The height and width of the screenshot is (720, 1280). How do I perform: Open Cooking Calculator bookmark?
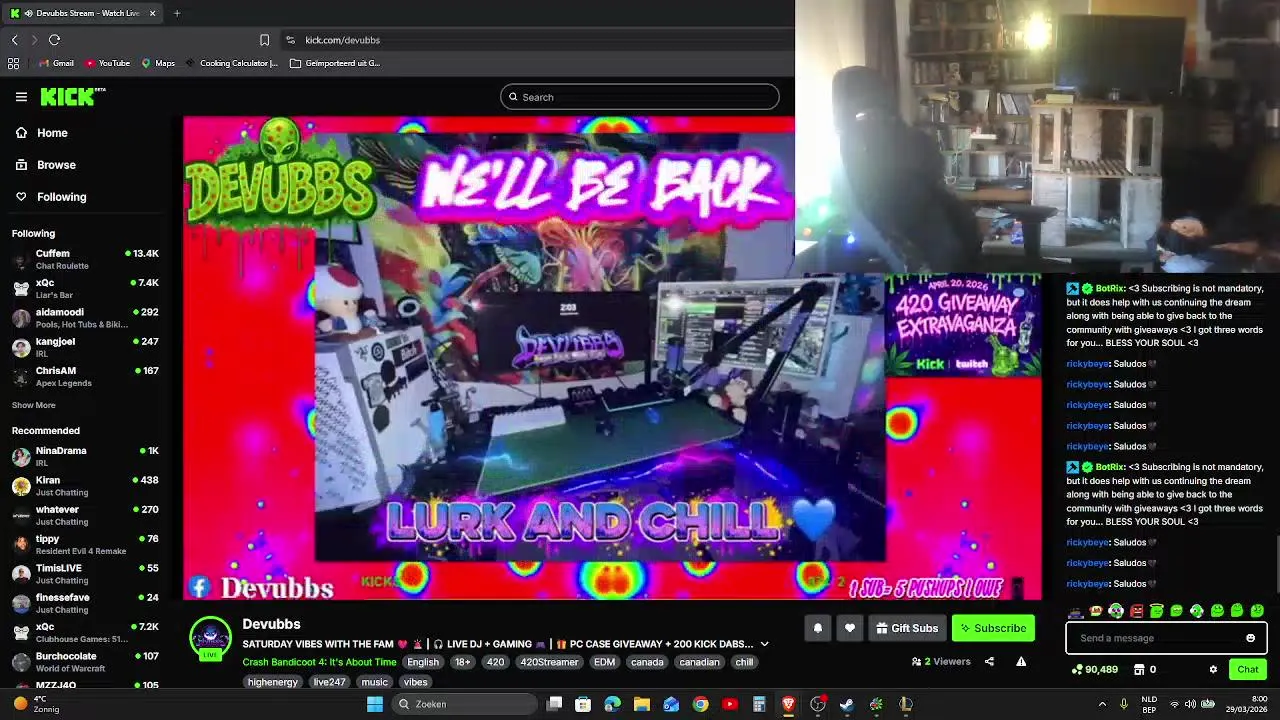[x=231, y=63]
